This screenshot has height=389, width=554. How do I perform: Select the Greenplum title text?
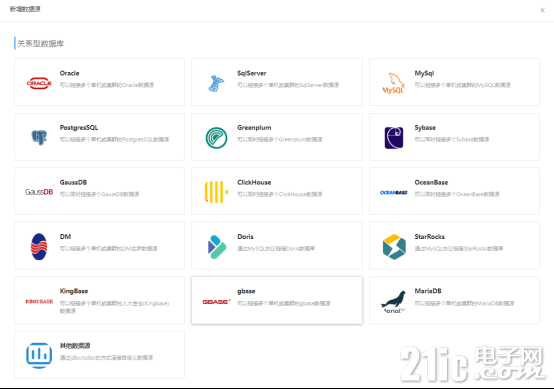click(254, 128)
